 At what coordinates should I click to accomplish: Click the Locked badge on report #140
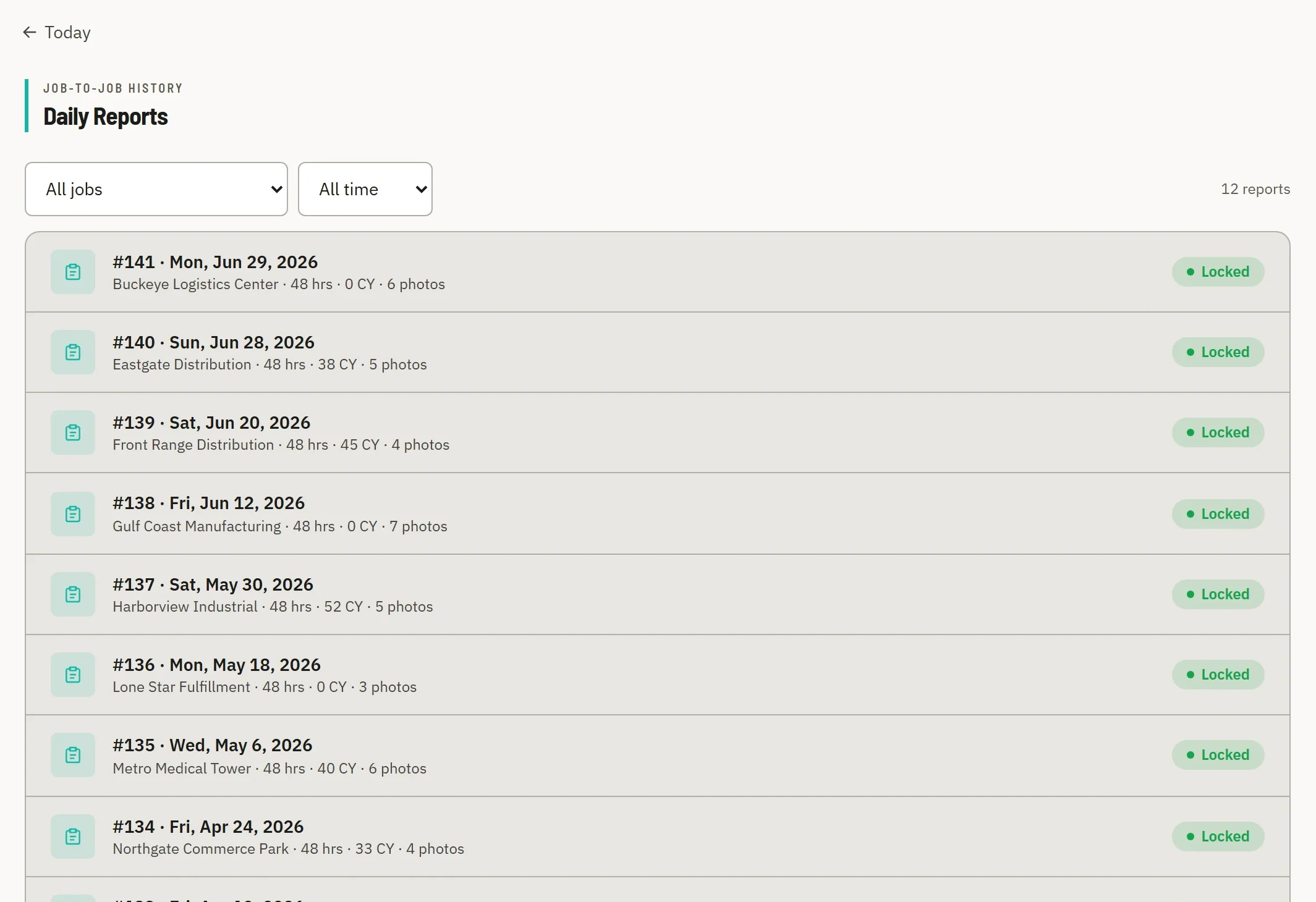click(x=1218, y=352)
